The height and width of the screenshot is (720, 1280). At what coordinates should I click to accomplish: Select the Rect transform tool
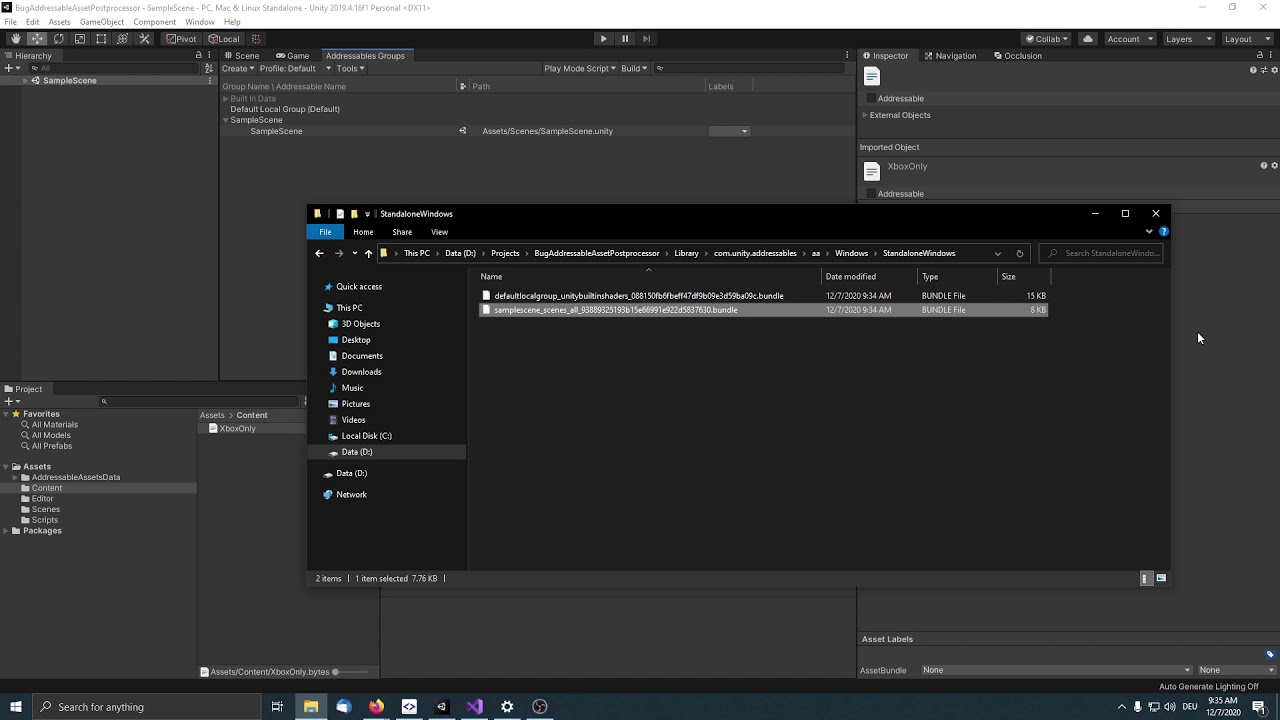101,38
